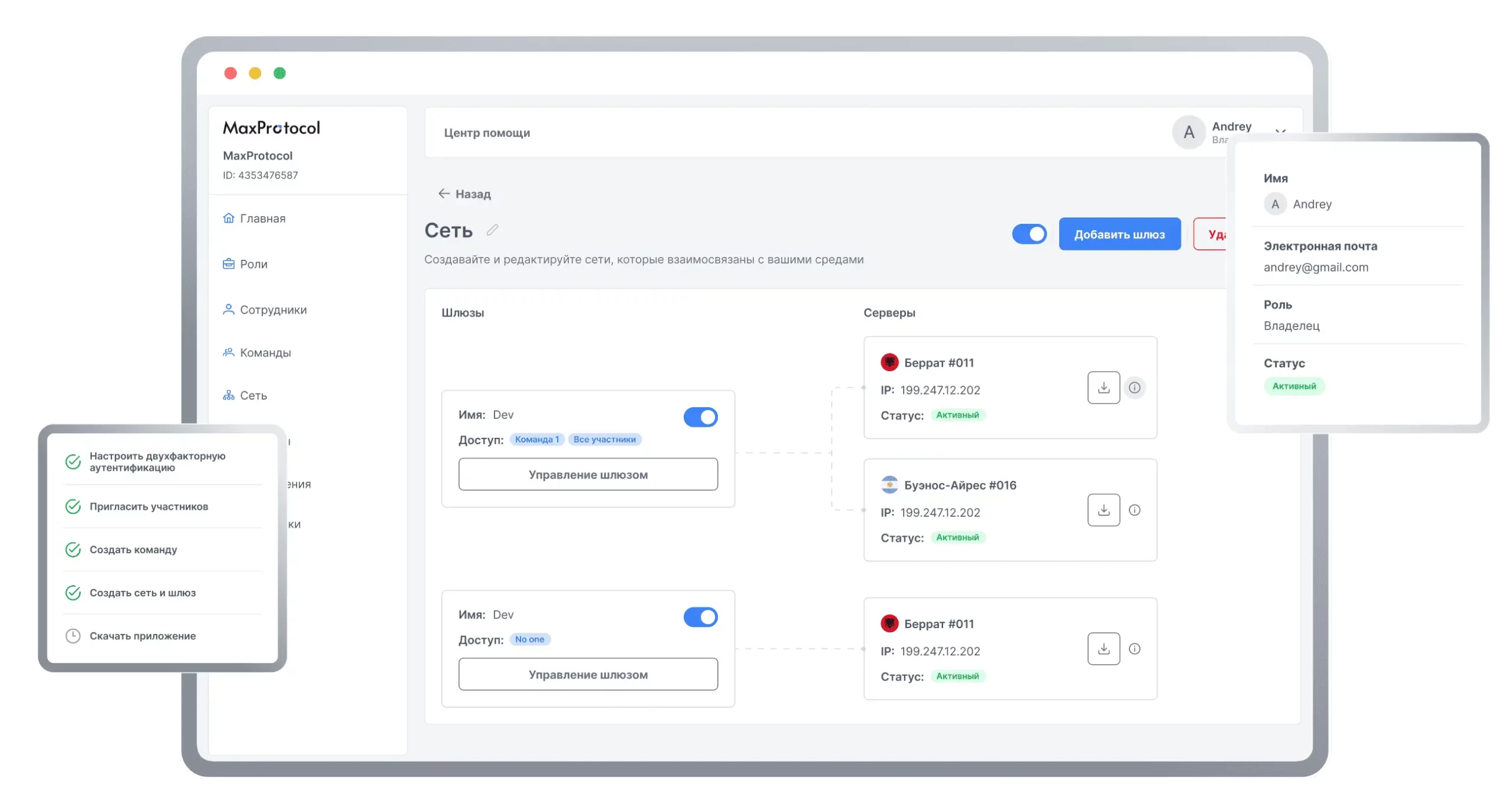This screenshot has height=812, width=1509.
Task: Click info icon for top Беррат #011 server
Action: point(1134,388)
